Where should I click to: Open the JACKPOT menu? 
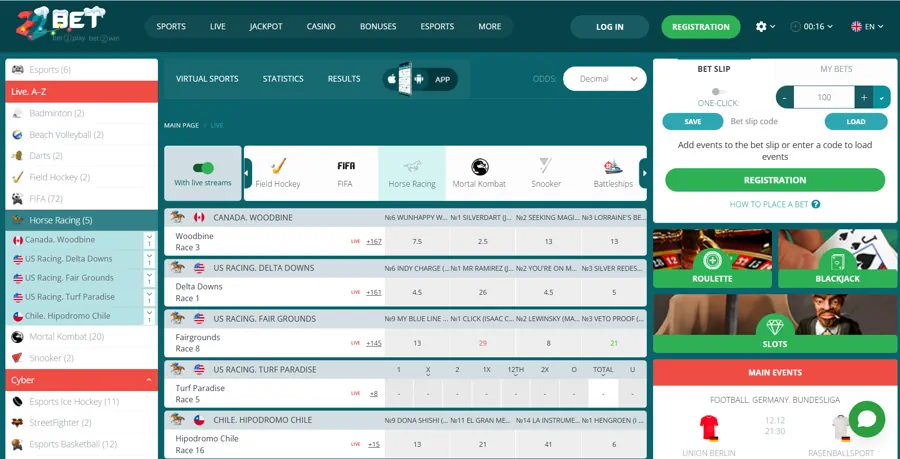pos(266,26)
